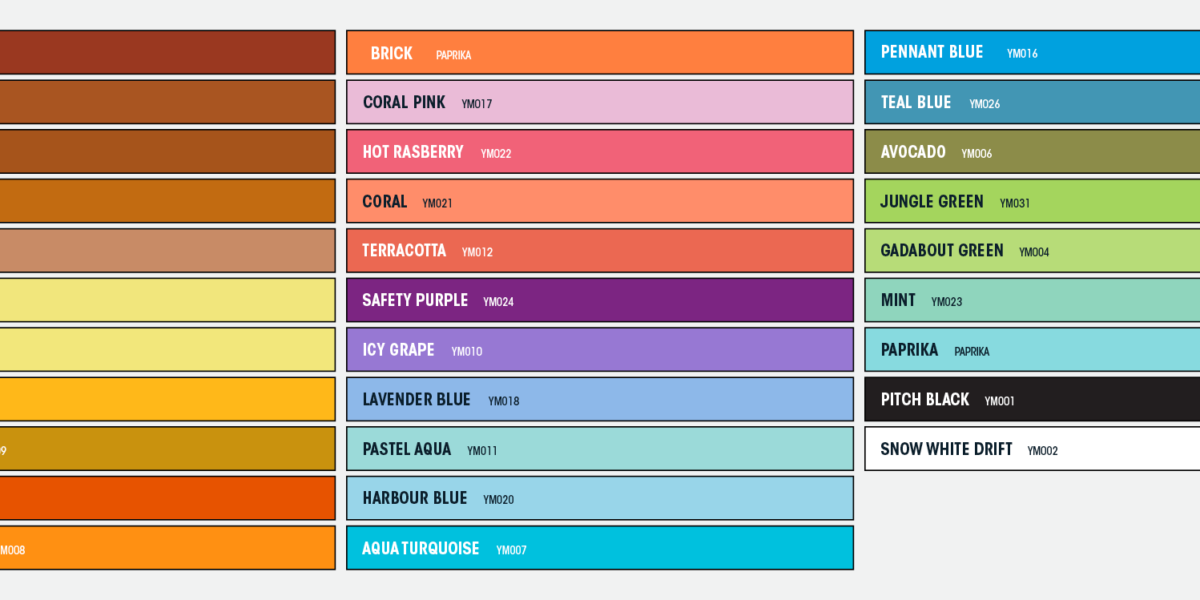Click the Gadabout Green color bar
The image size is (1200, 600).
coord(1032,251)
